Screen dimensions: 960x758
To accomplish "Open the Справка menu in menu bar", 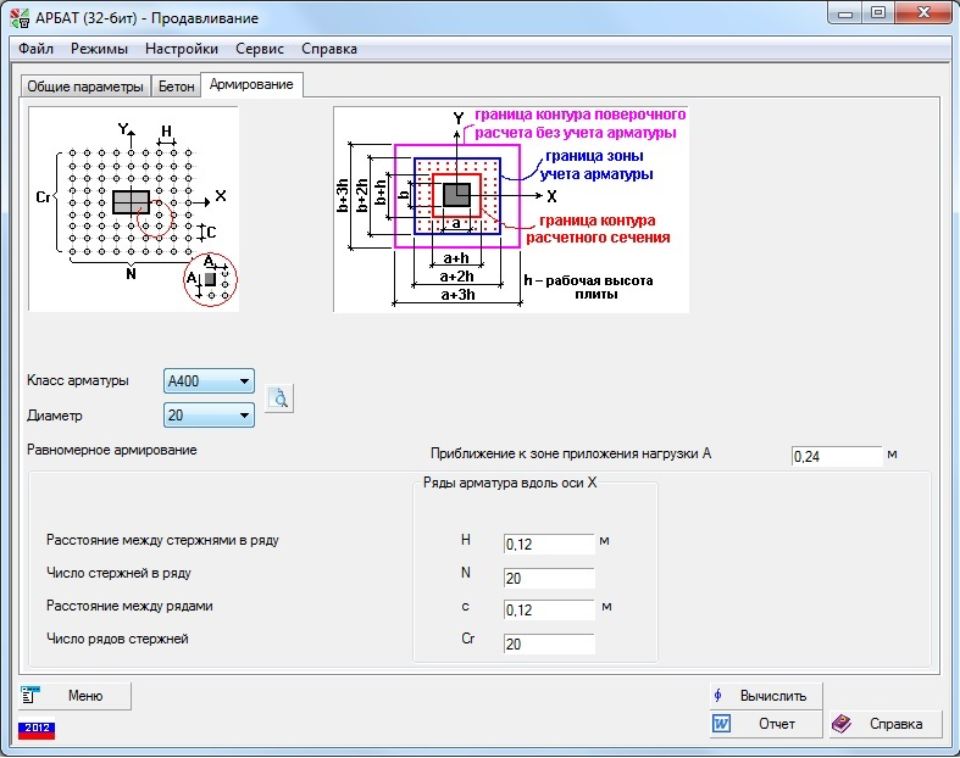I will pyautogui.click(x=329, y=48).
